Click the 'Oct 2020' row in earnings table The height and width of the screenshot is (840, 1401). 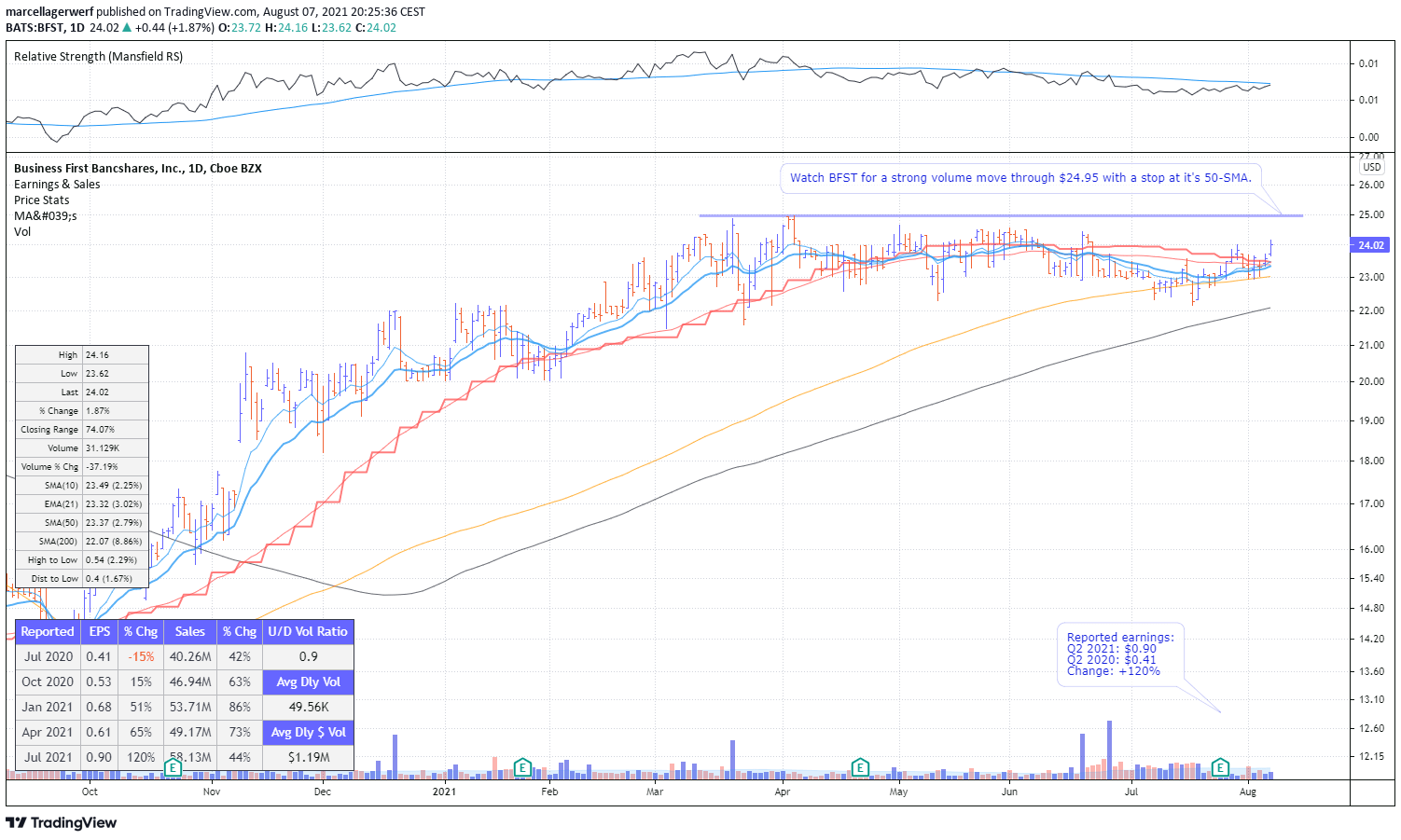tap(139, 682)
